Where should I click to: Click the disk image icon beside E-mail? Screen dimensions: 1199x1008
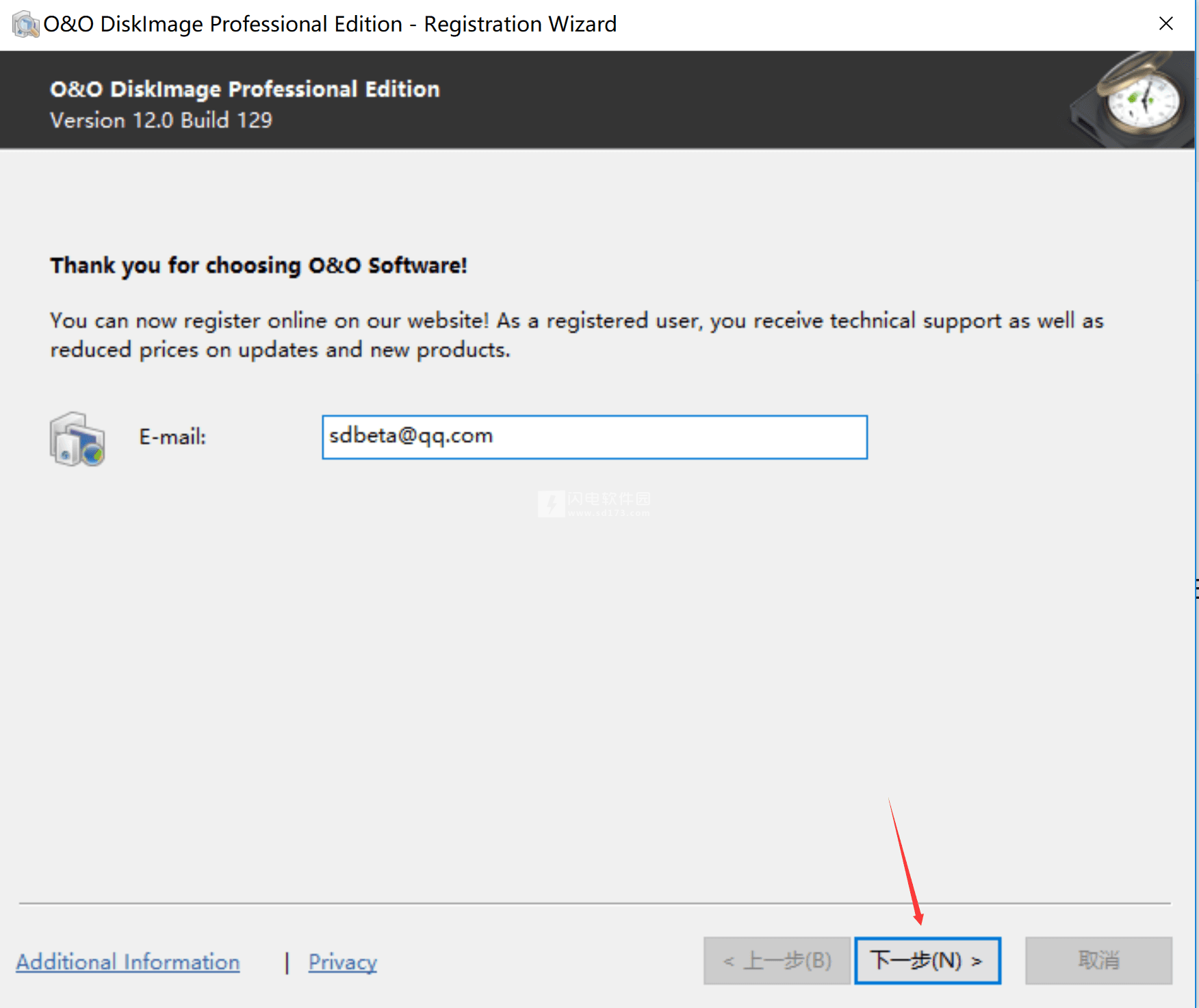click(x=77, y=439)
